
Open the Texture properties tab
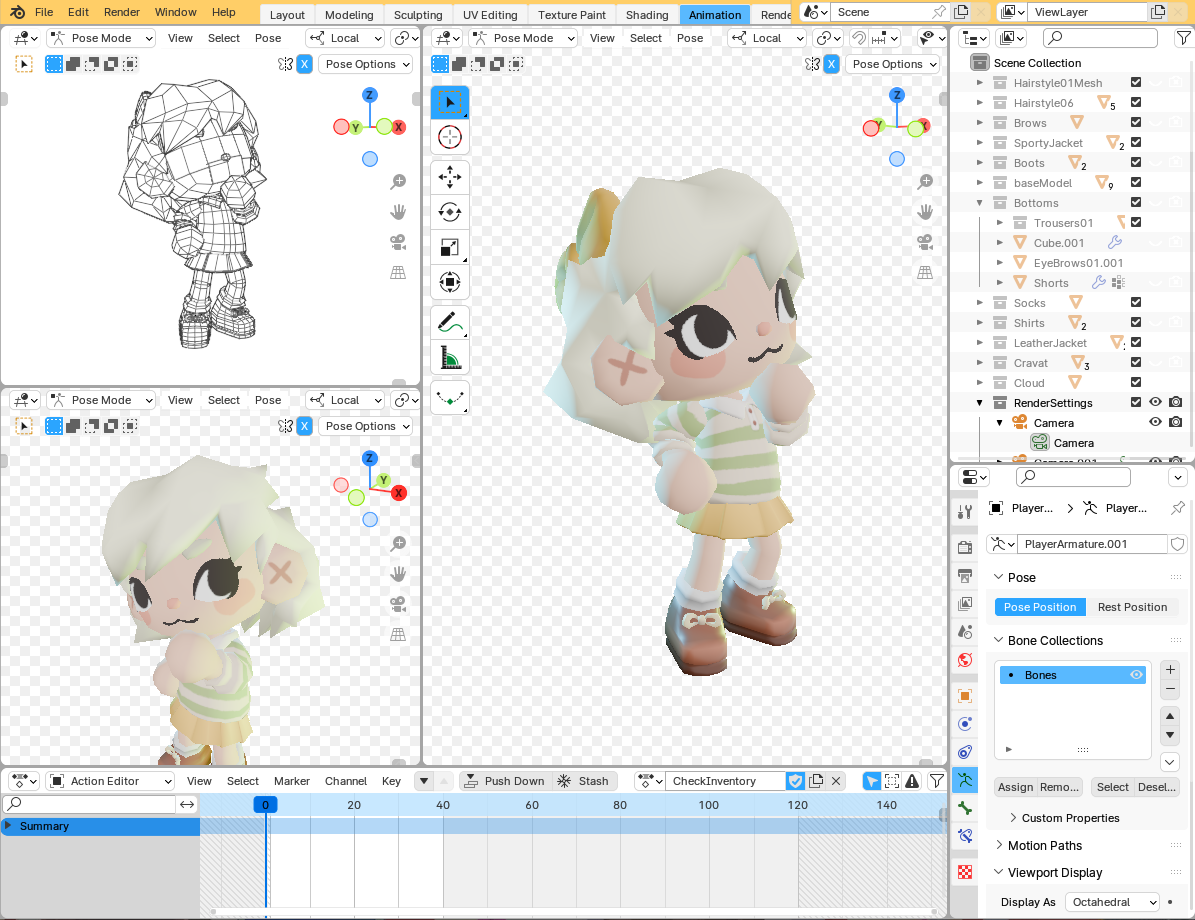pyautogui.click(x=965, y=872)
